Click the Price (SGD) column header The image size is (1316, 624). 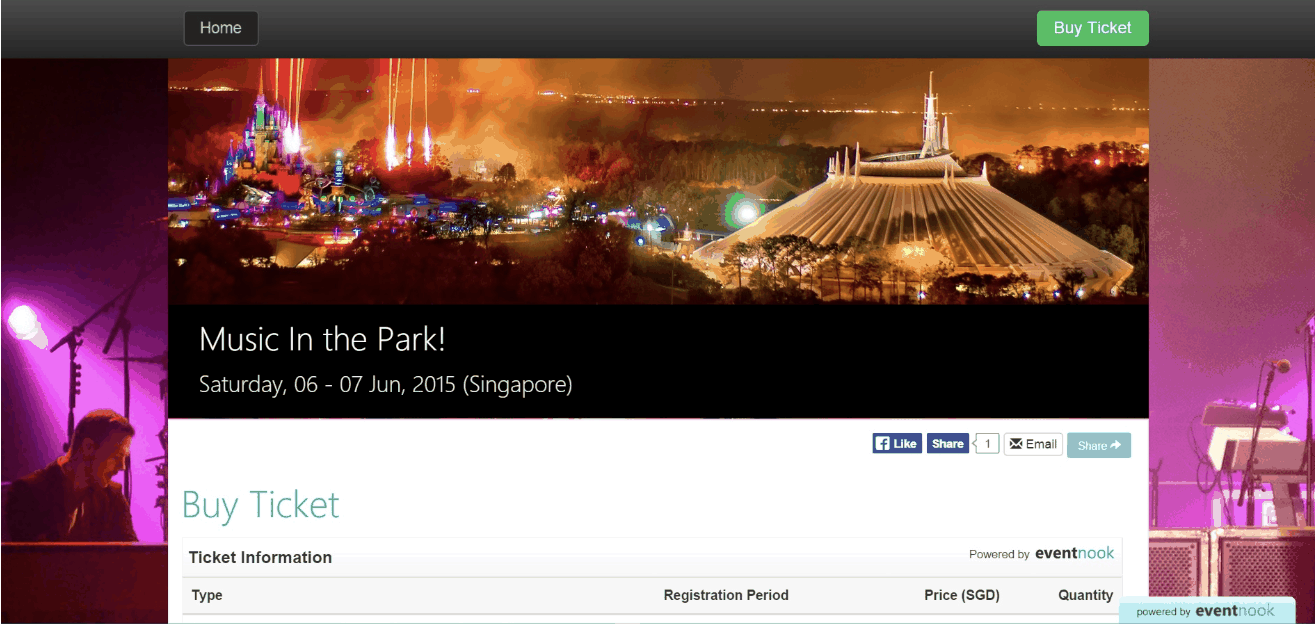coord(962,595)
